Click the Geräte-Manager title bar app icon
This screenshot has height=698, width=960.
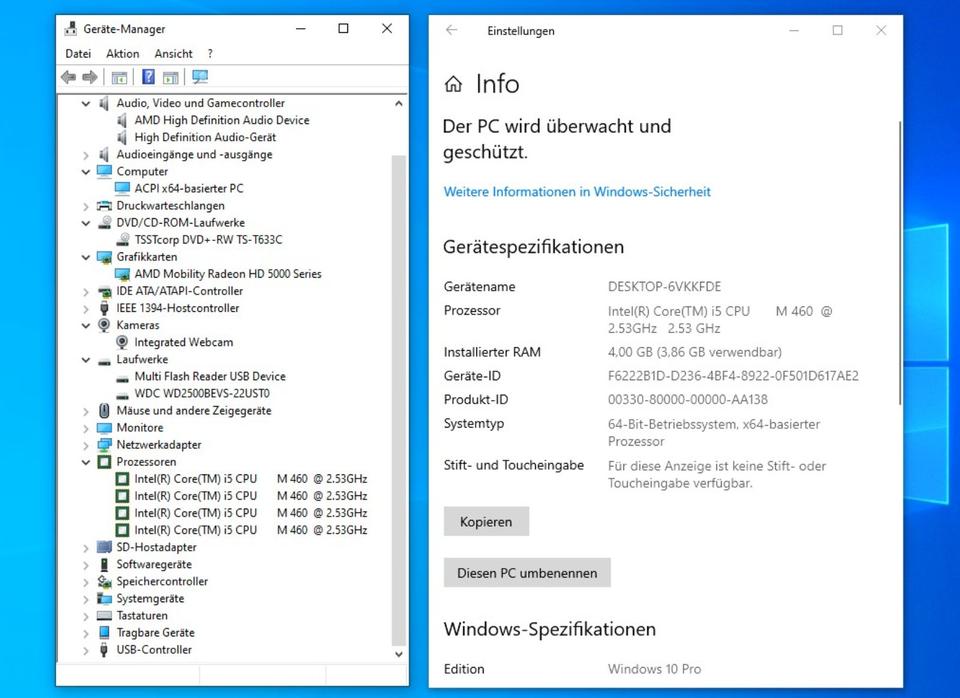pos(71,29)
